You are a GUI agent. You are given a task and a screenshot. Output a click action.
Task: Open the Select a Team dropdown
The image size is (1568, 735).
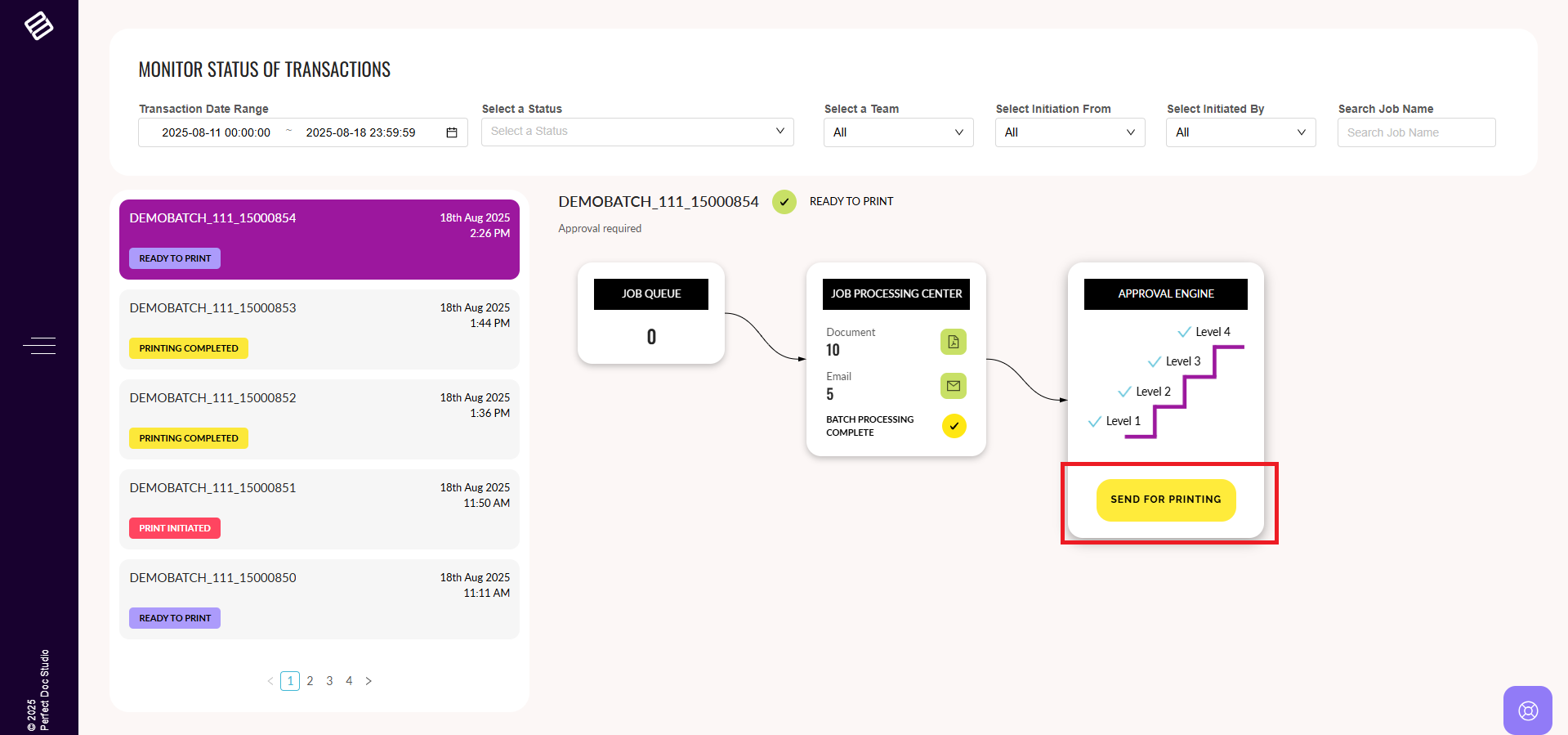pos(898,132)
